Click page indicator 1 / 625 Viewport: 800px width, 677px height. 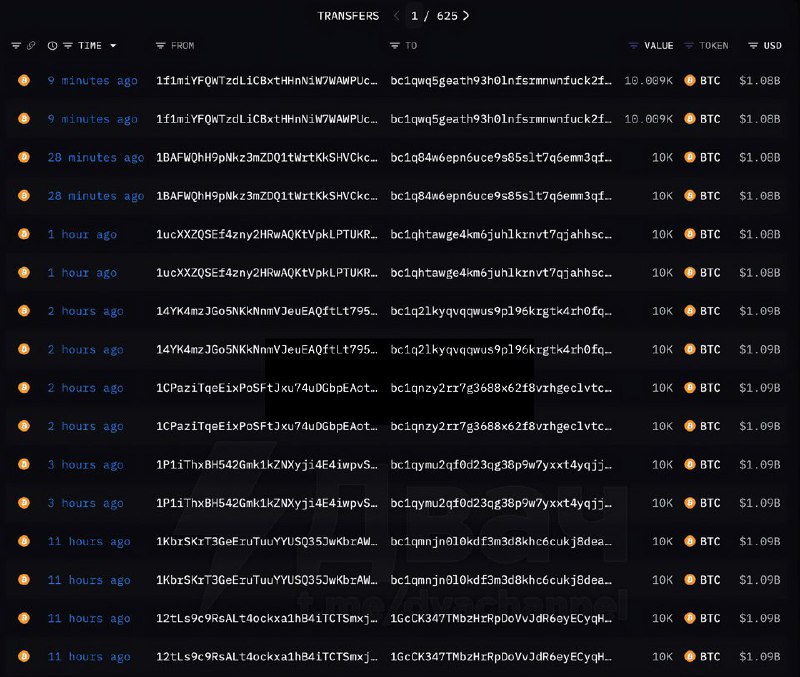coord(431,16)
